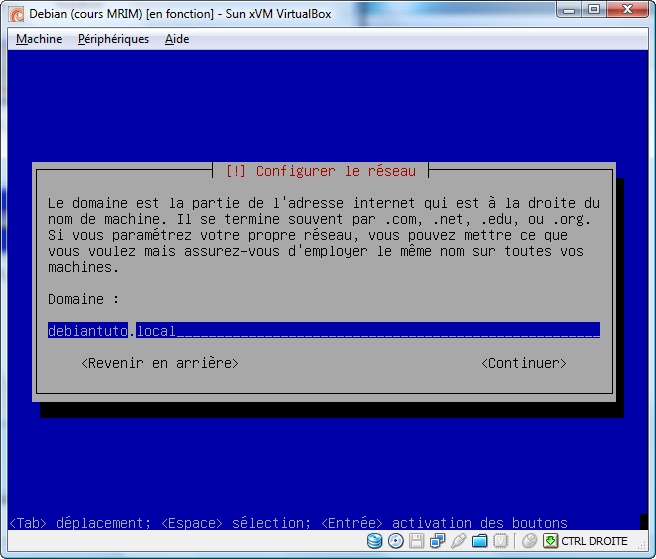Click the virtualization (V chip) status icon
The image size is (656, 559).
[x=500, y=541]
